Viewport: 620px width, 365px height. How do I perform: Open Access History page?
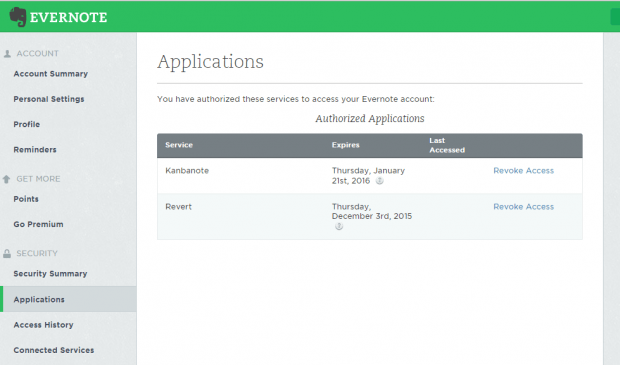click(x=43, y=325)
